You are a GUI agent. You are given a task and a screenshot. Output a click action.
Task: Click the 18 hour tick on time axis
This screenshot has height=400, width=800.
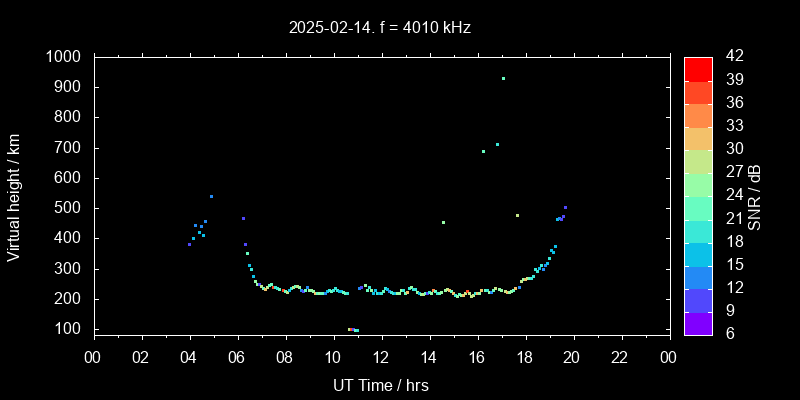tap(525, 357)
